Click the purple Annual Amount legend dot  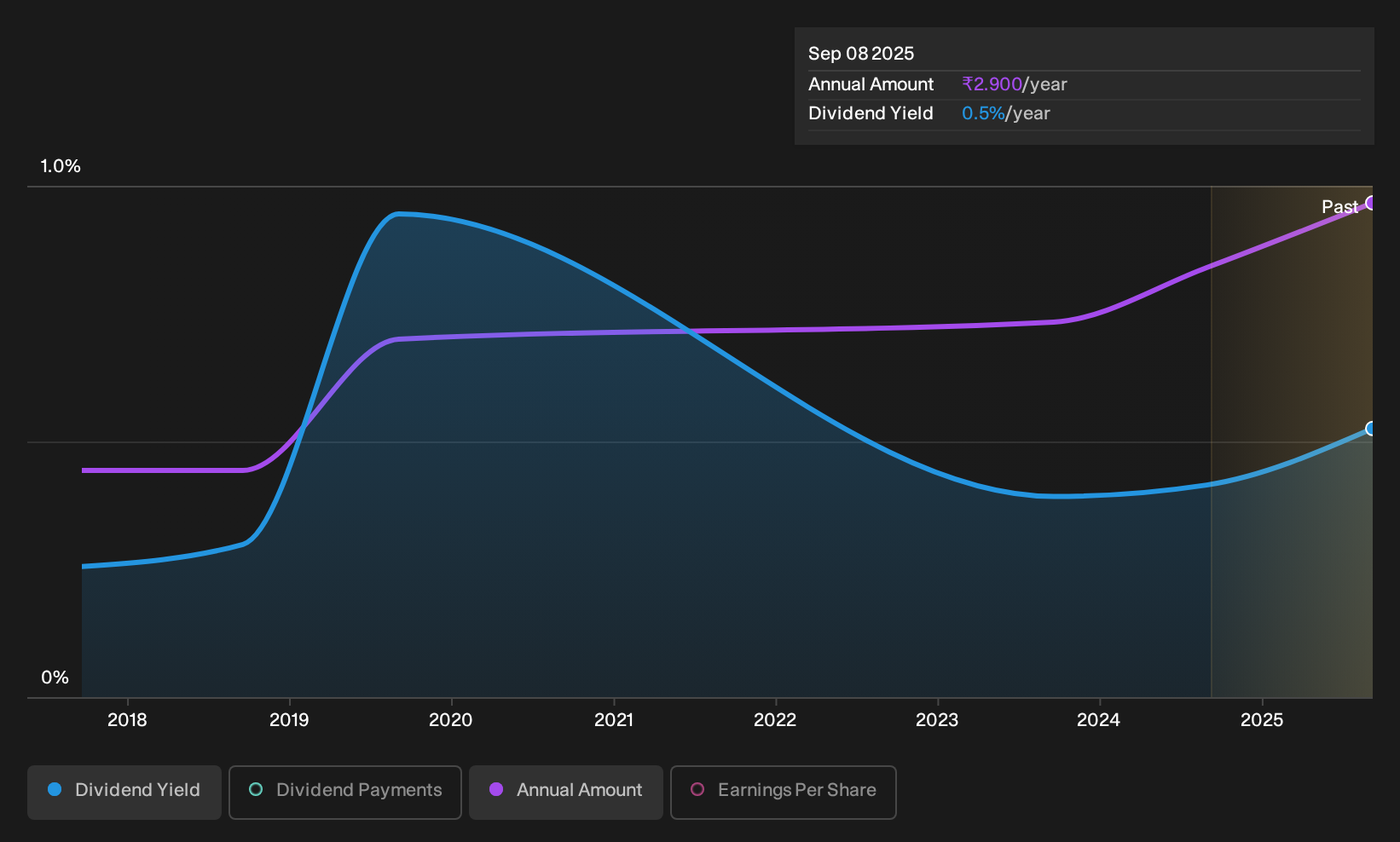(496, 790)
